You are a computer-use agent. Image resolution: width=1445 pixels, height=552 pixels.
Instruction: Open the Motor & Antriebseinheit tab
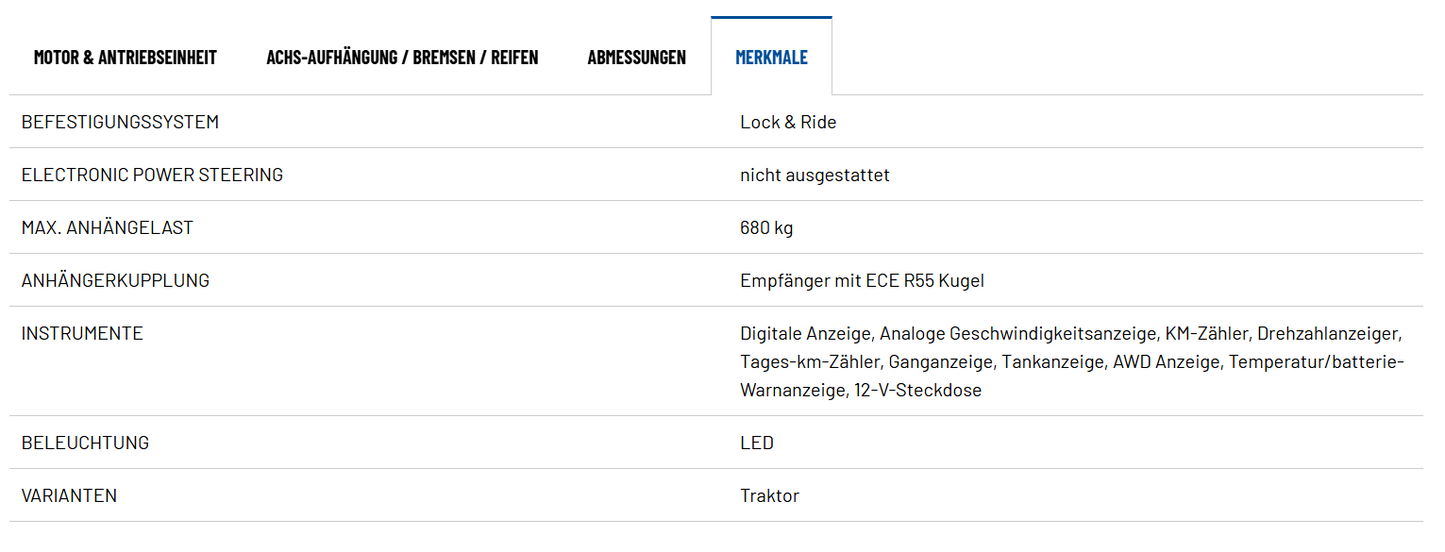pyautogui.click(x=125, y=57)
